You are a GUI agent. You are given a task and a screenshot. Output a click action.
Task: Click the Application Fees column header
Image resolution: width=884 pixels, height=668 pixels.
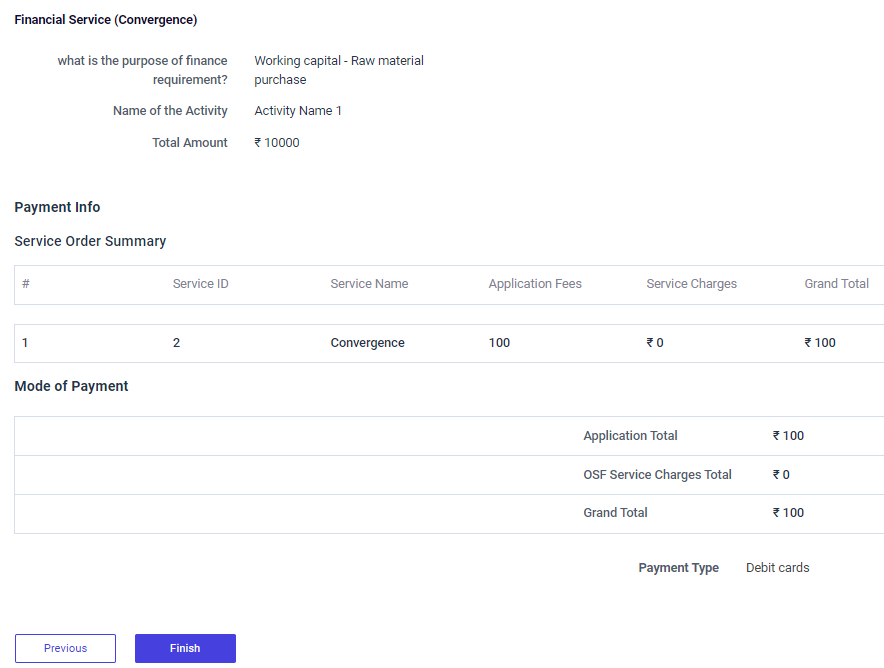[535, 284]
